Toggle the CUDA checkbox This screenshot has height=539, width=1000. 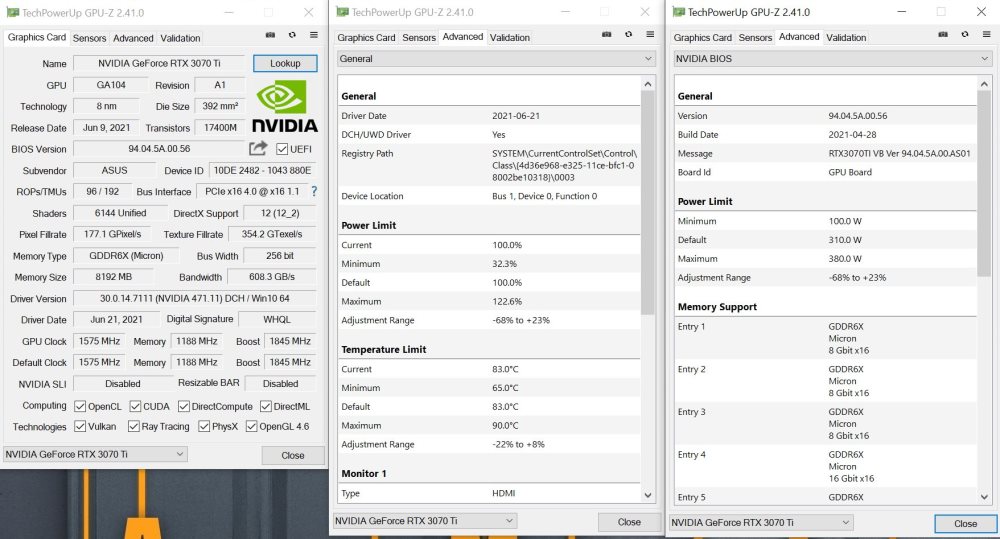[x=135, y=406]
